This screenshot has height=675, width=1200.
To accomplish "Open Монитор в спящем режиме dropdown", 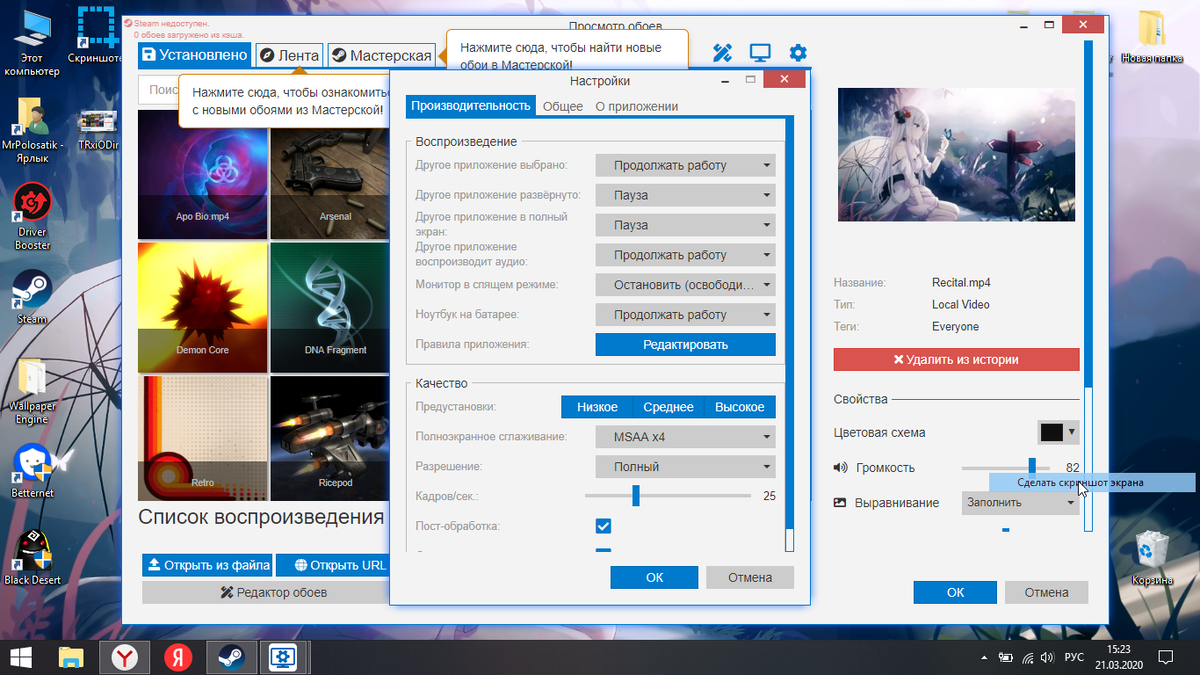I will click(x=685, y=285).
